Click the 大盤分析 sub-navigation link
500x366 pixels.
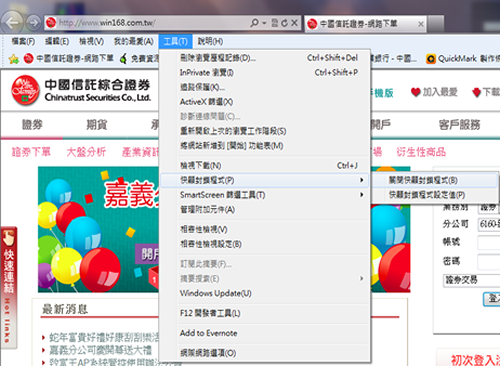click(86, 152)
